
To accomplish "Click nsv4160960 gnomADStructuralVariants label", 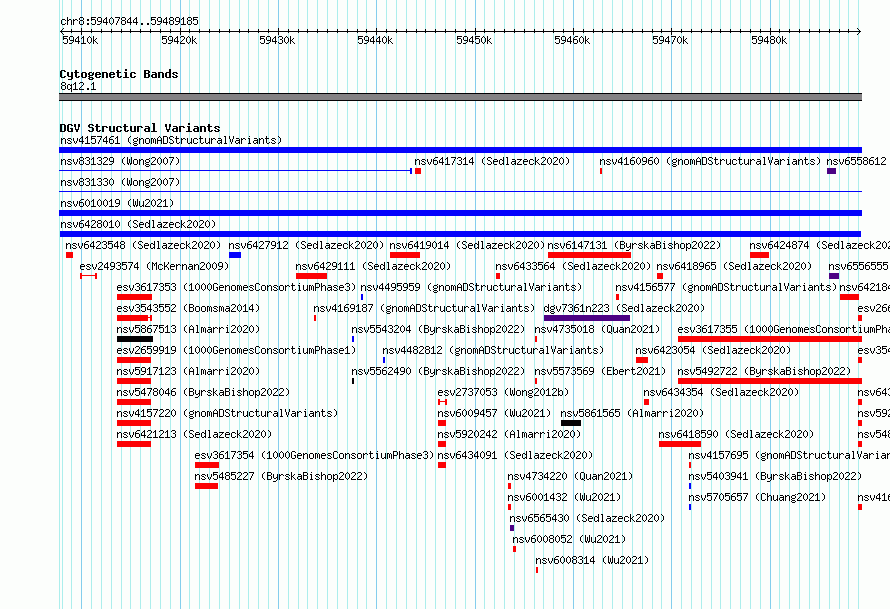I will click(x=710, y=161).
